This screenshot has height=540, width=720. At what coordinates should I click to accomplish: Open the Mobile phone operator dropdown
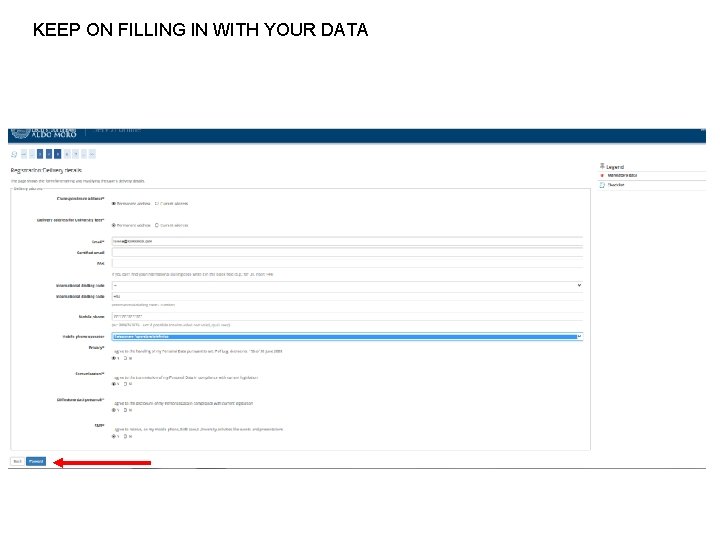pos(347,337)
